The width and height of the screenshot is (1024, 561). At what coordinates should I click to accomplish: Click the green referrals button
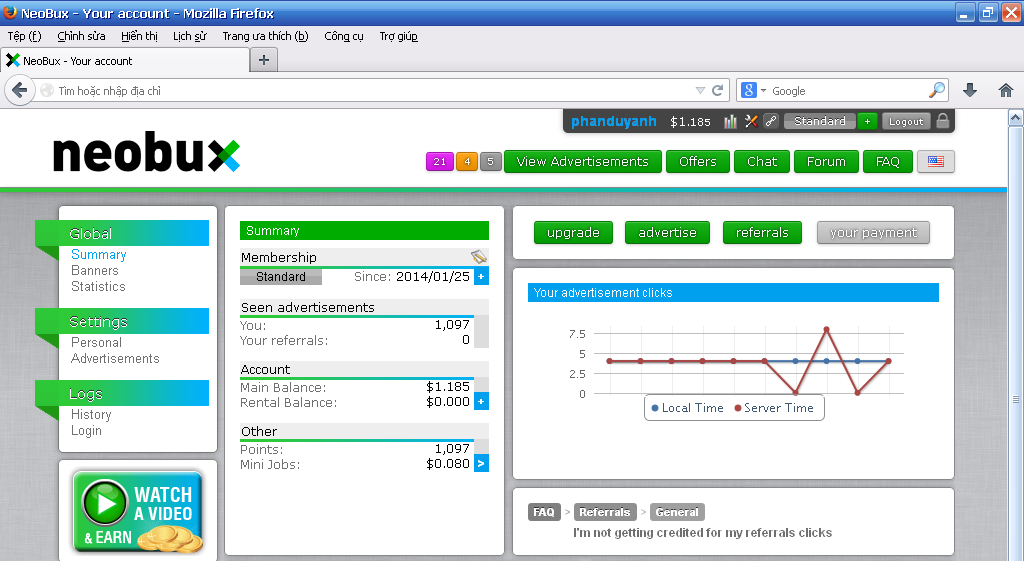tap(762, 232)
